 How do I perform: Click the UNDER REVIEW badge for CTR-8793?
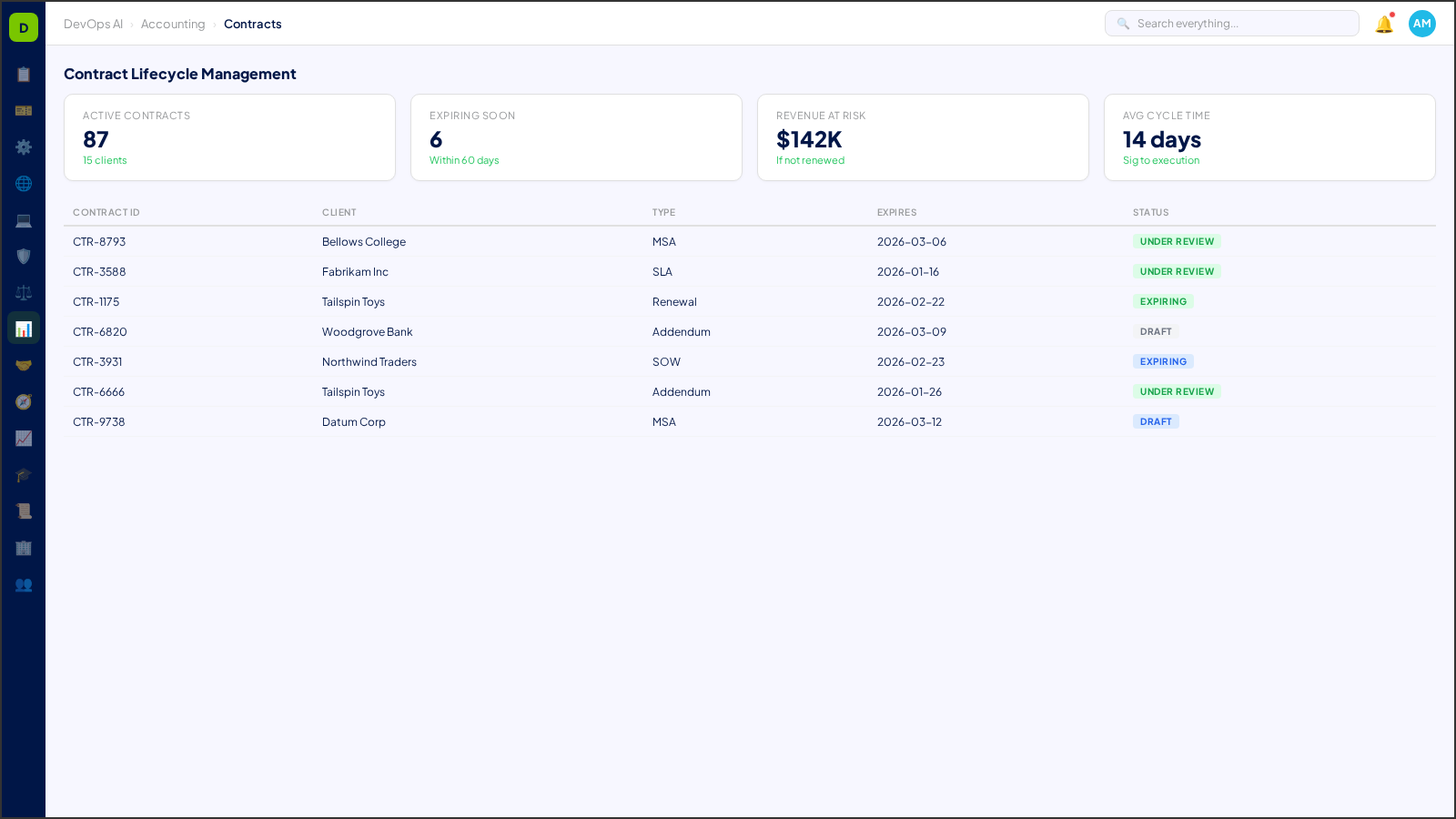point(1177,241)
